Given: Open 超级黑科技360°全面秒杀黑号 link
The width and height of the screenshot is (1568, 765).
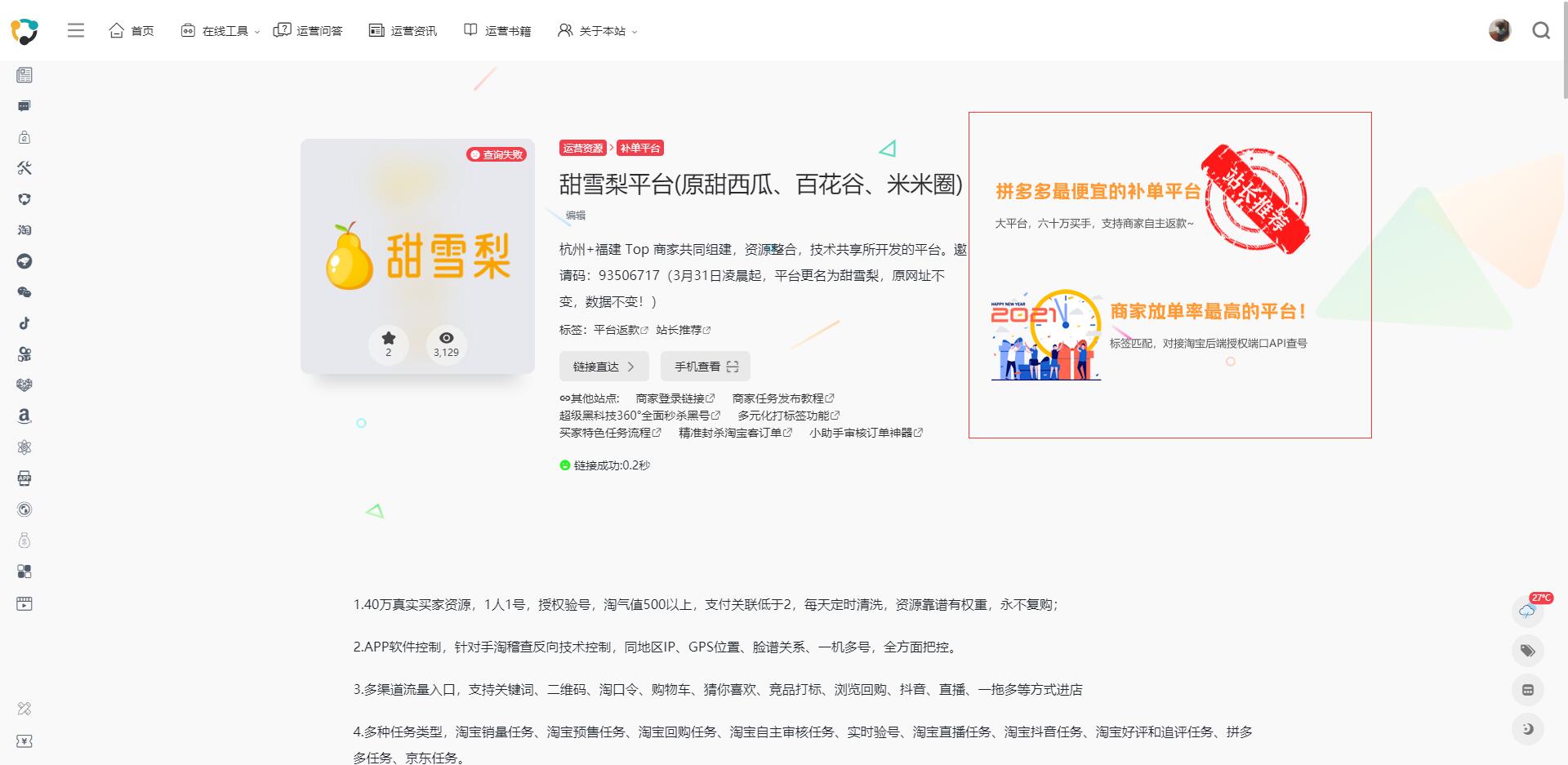Looking at the screenshot, I should point(639,416).
